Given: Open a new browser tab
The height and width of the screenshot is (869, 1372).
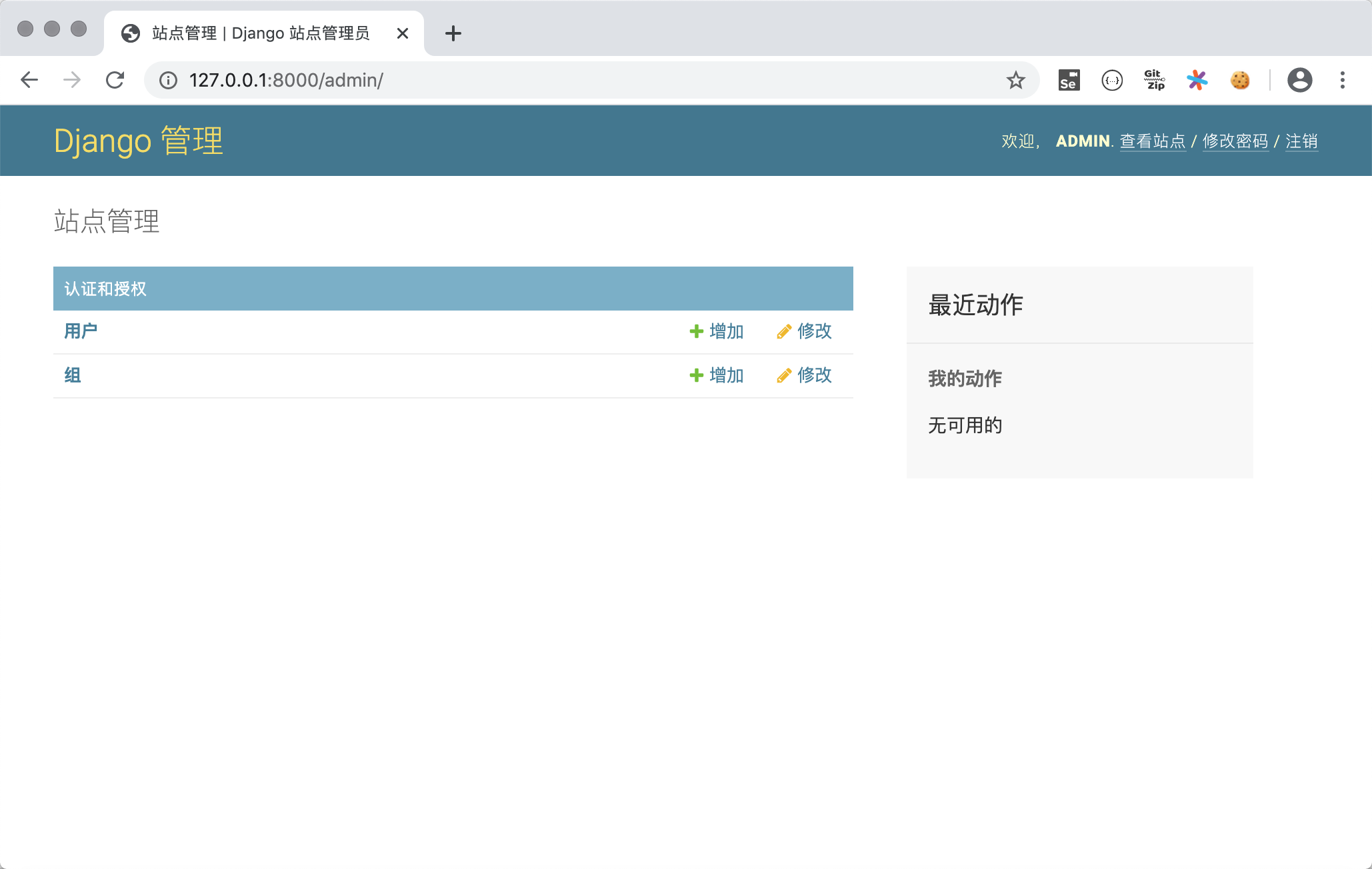Looking at the screenshot, I should (453, 33).
